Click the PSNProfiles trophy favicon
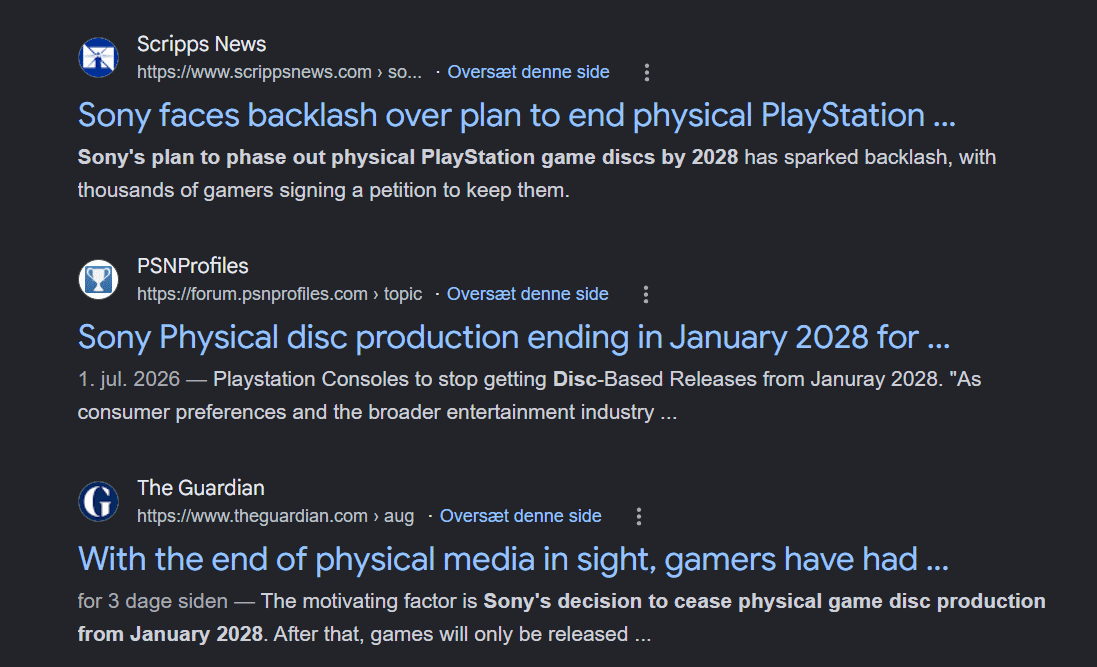 pos(99,279)
